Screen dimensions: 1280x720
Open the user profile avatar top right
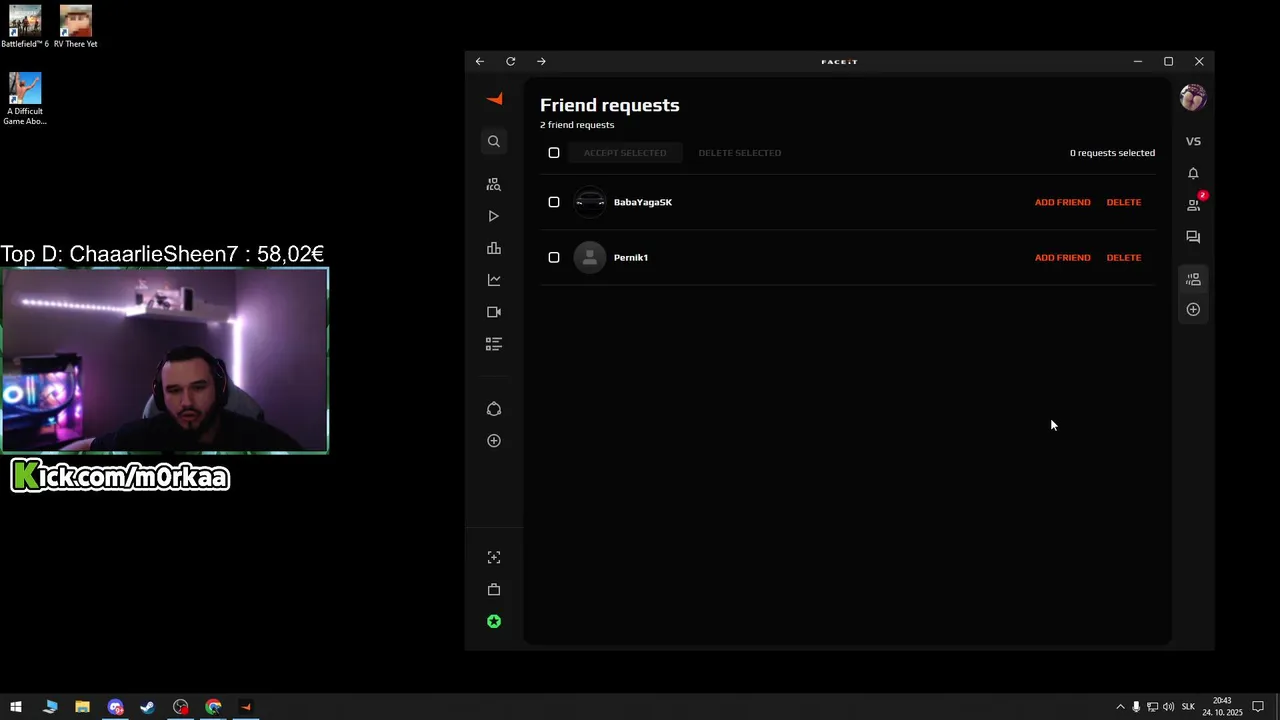point(1193,98)
